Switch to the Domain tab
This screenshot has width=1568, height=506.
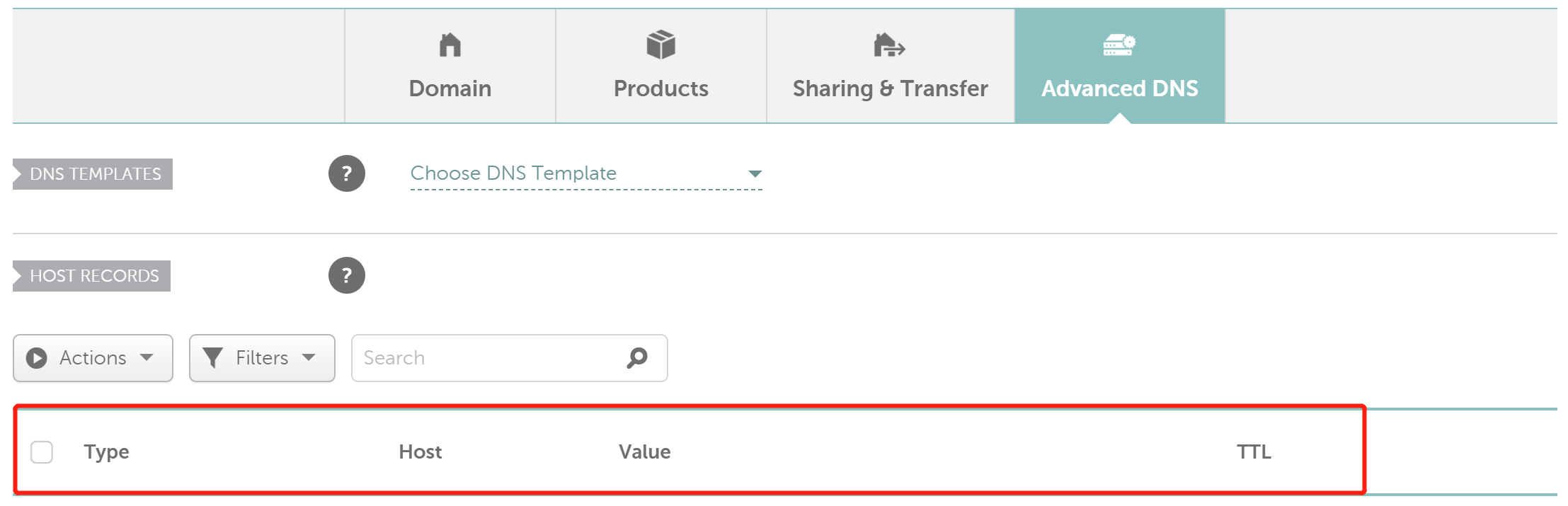[x=450, y=88]
